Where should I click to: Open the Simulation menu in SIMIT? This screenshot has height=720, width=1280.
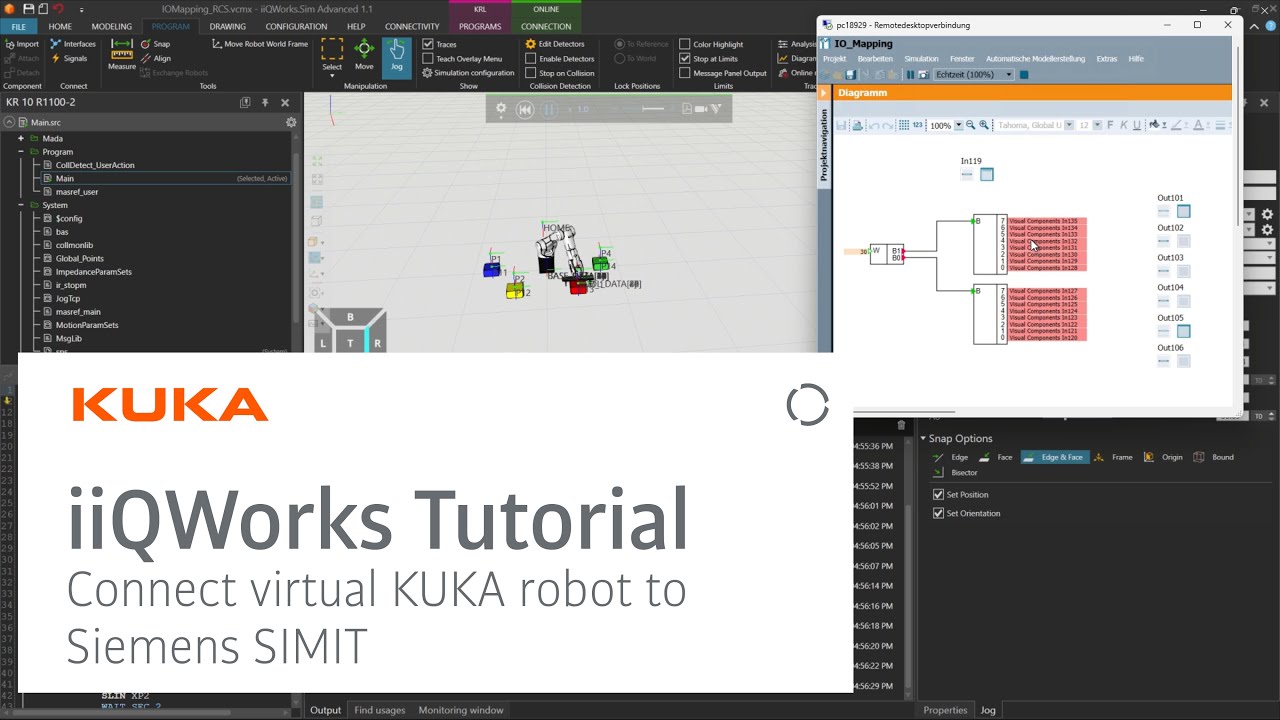(921, 59)
